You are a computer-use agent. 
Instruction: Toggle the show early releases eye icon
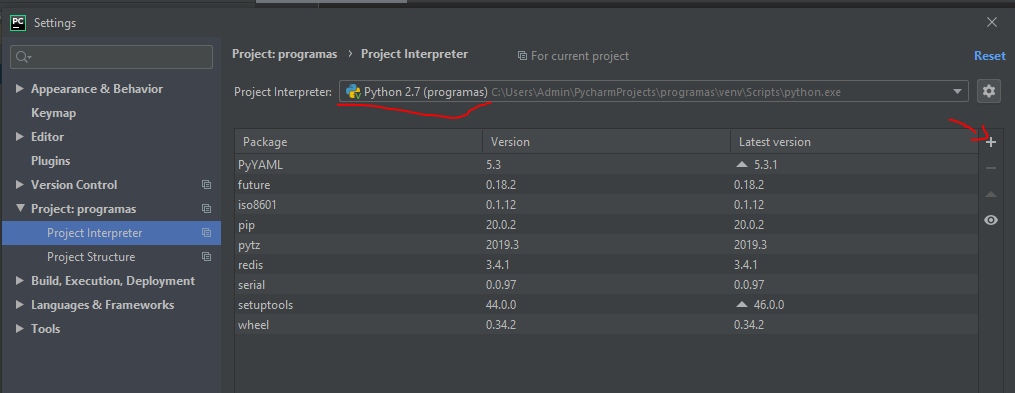pos(990,220)
